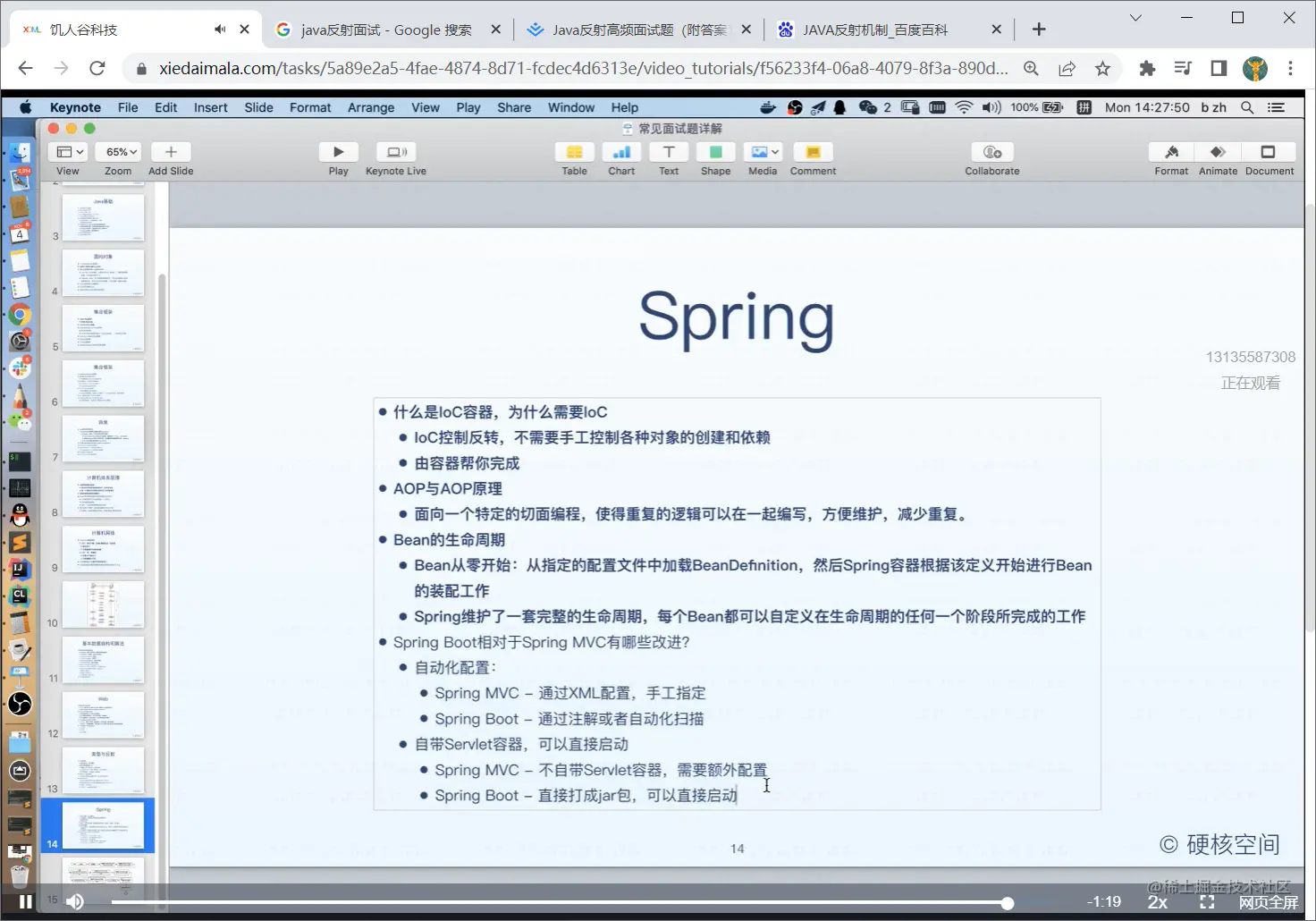Image resolution: width=1316 pixels, height=921 pixels.
Task: Open the Media dropdown in toolbar
Action: pyautogui.click(x=763, y=152)
